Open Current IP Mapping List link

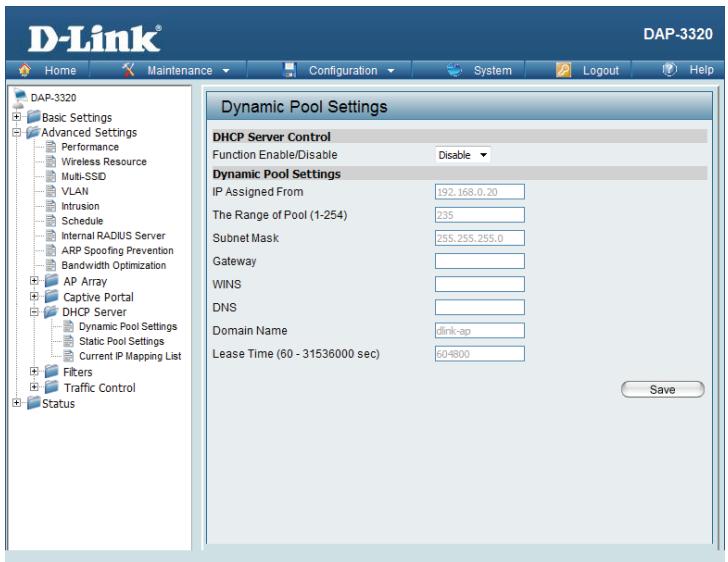[130, 356]
